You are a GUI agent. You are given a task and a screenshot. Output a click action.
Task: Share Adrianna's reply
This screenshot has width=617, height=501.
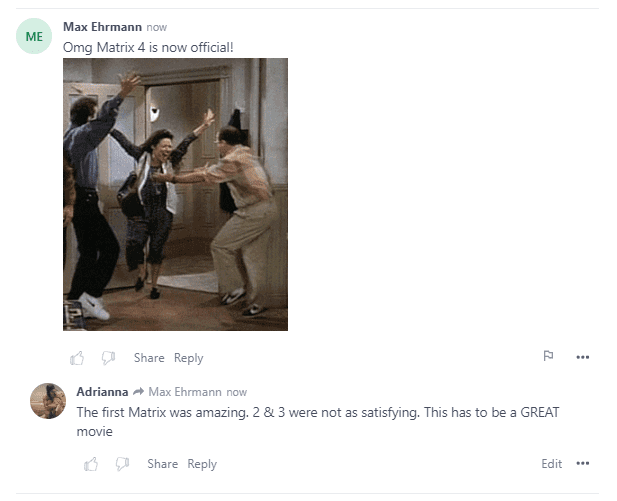(163, 464)
